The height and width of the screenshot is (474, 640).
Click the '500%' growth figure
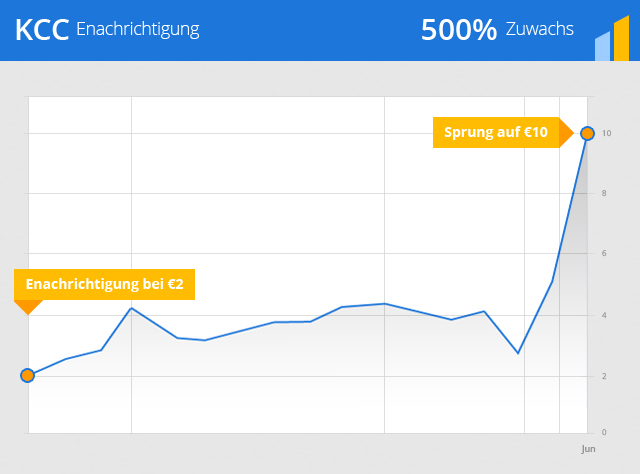point(459,30)
